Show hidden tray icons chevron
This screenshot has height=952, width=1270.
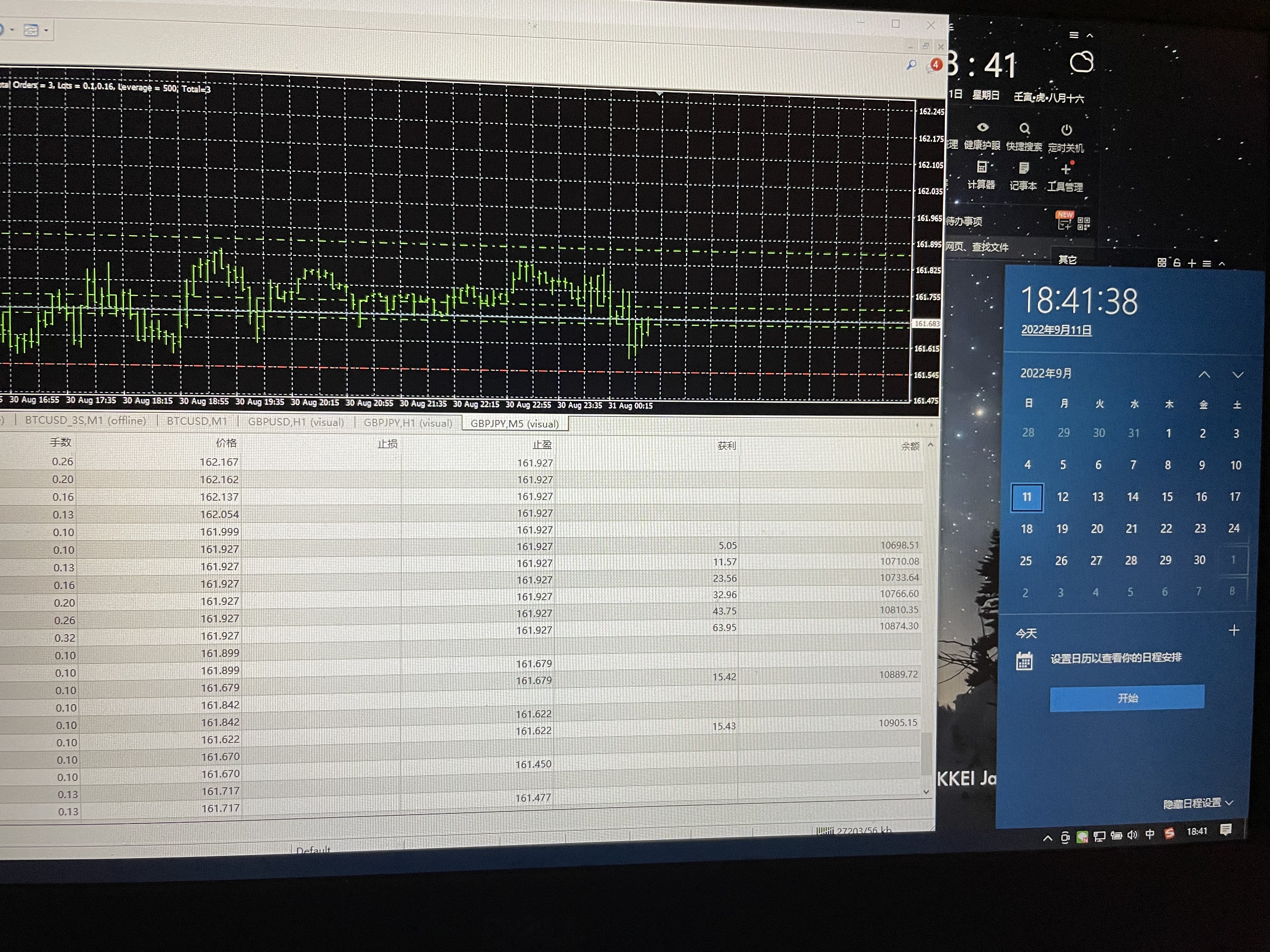click(x=1048, y=838)
